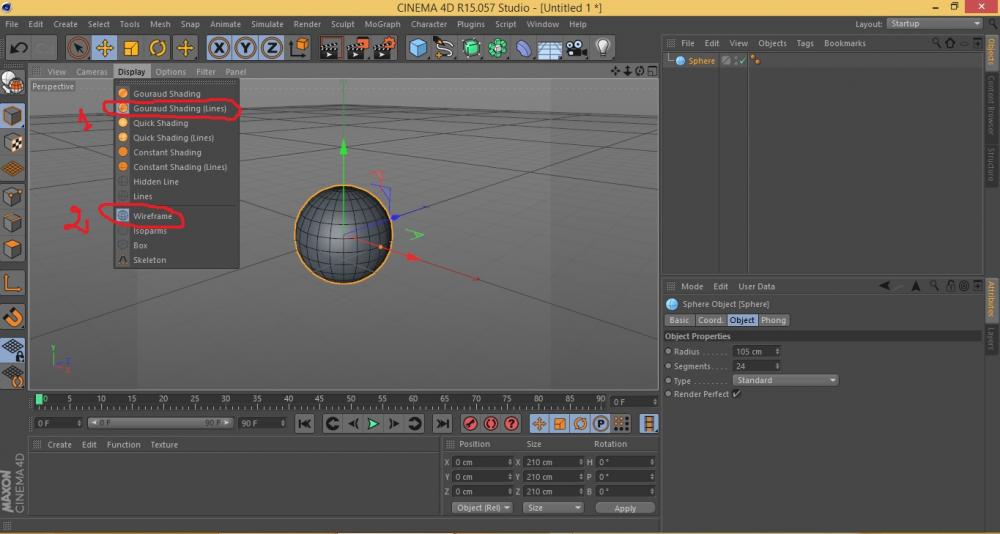Toggle the X-axis lock
The width and height of the screenshot is (1000, 534).
coord(219,48)
